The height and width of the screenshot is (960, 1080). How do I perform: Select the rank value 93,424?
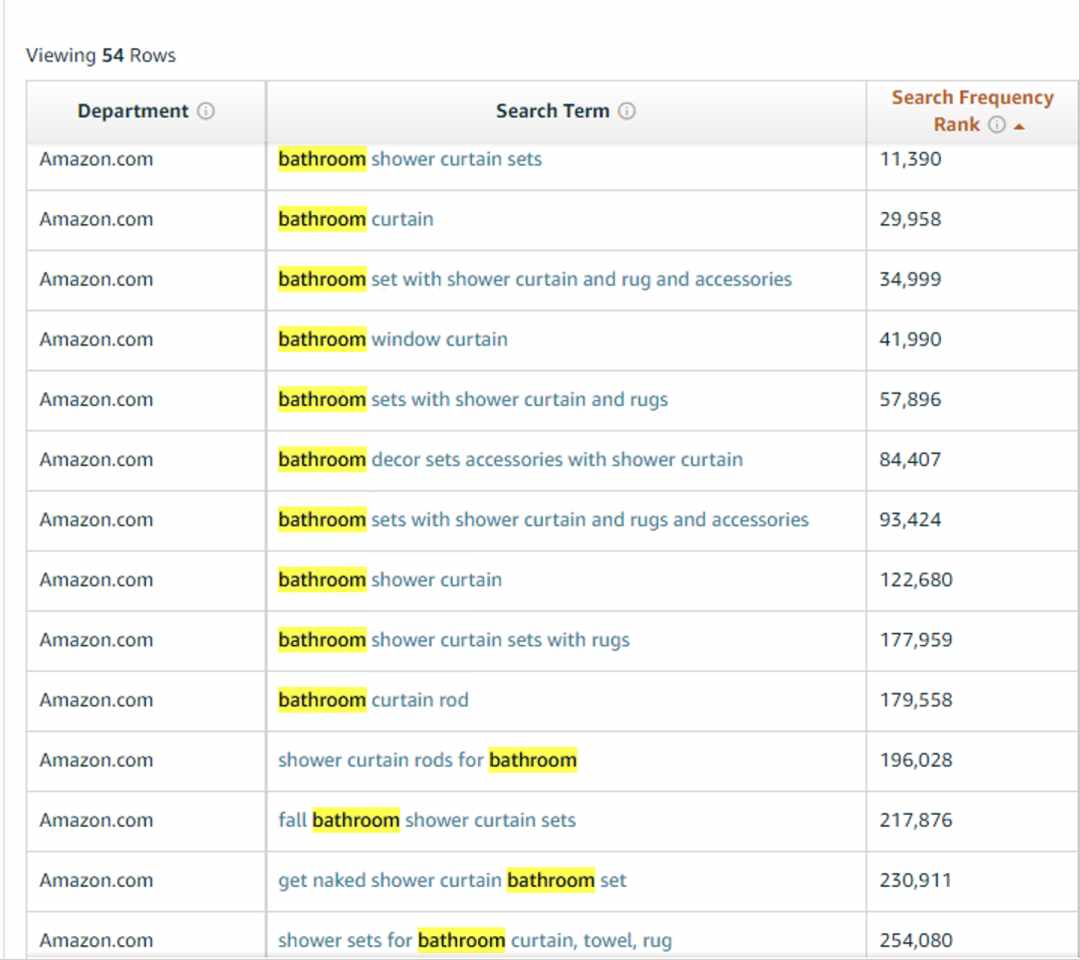coord(910,519)
